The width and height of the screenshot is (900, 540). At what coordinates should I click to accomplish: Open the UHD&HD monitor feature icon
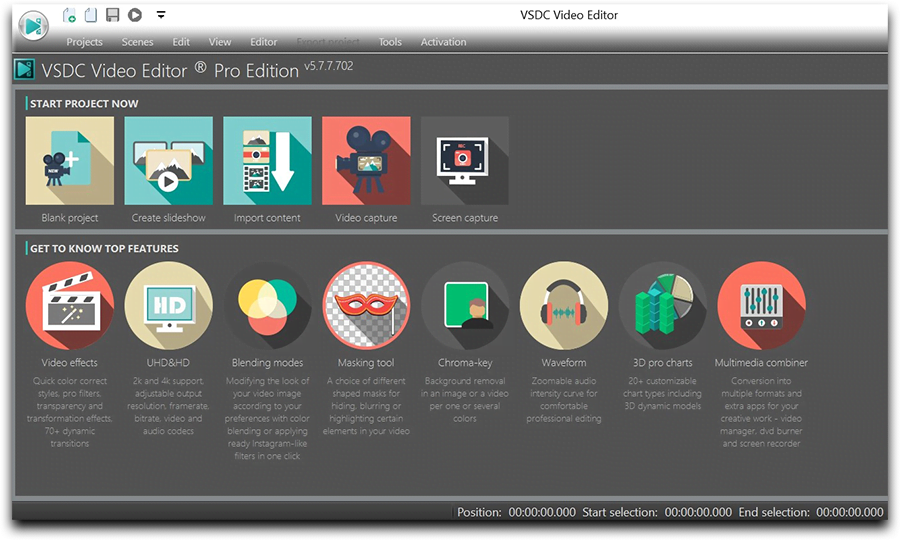[x=169, y=305]
